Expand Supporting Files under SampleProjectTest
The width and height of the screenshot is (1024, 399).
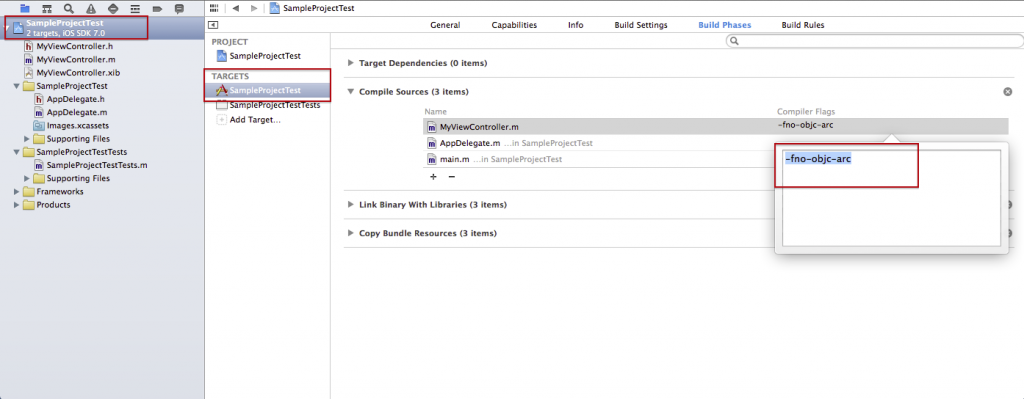tap(27, 138)
